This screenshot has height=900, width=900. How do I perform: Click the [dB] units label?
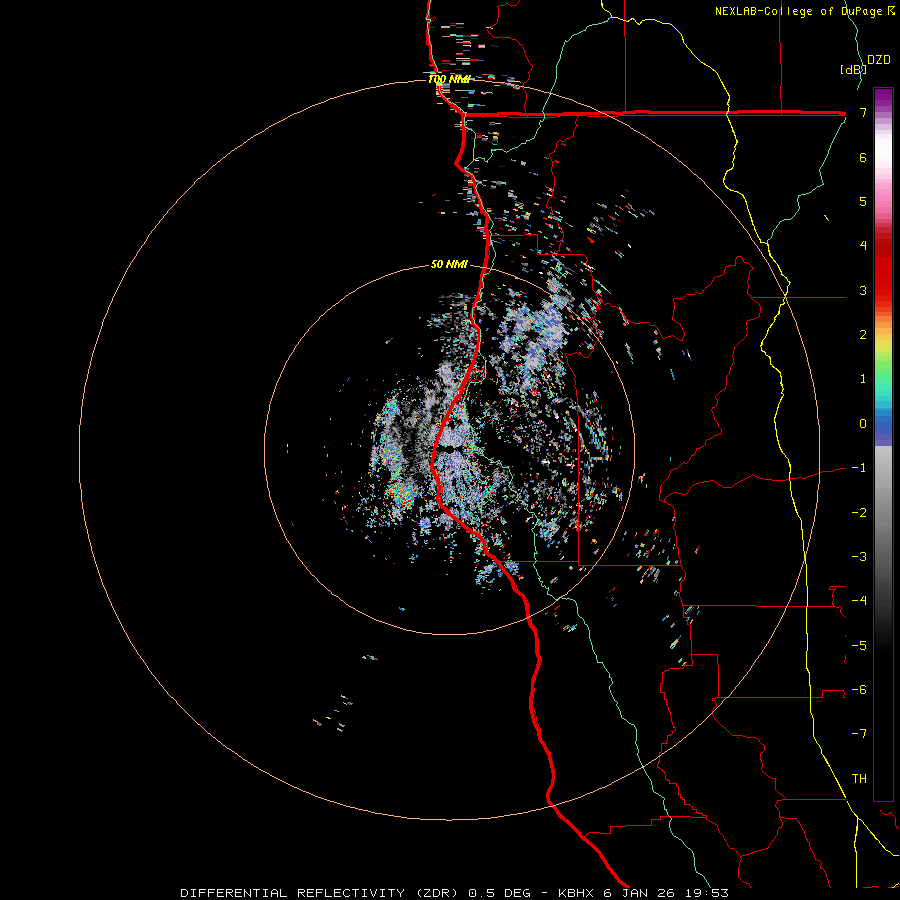click(854, 69)
